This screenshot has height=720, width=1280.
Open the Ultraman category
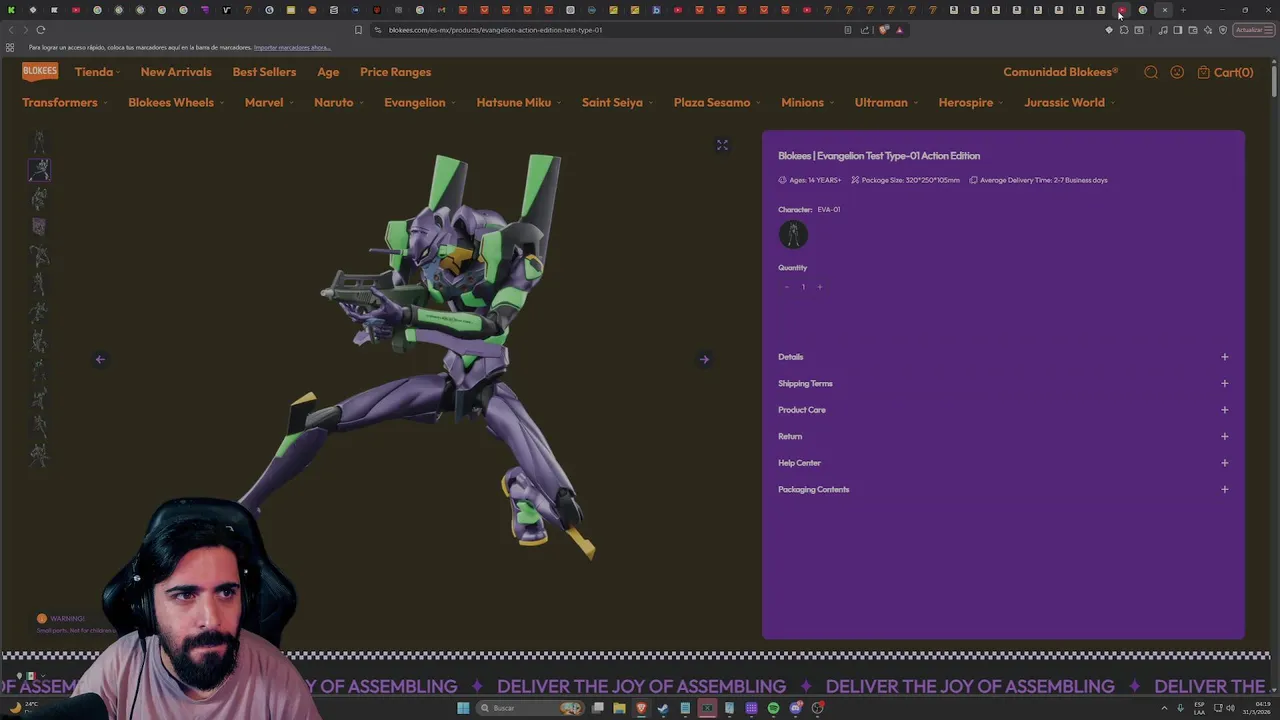click(886, 102)
